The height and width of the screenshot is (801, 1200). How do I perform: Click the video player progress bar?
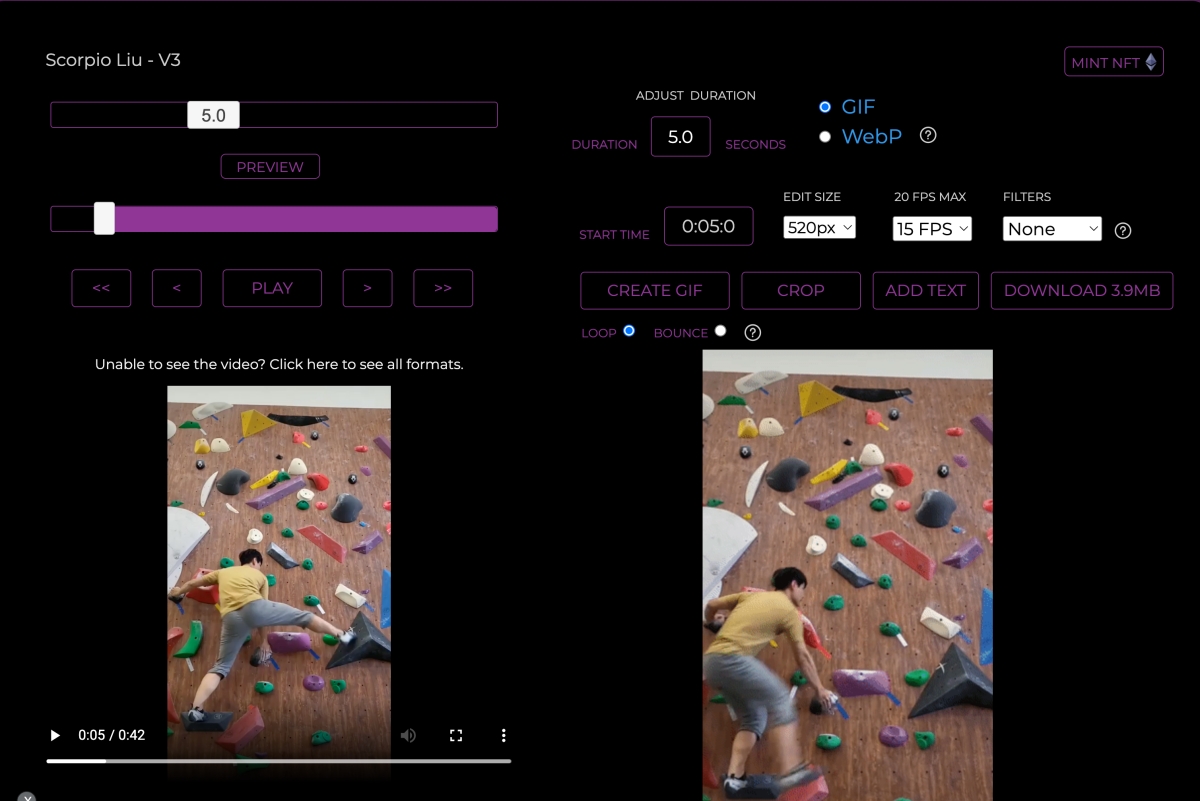pyautogui.click(x=279, y=761)
